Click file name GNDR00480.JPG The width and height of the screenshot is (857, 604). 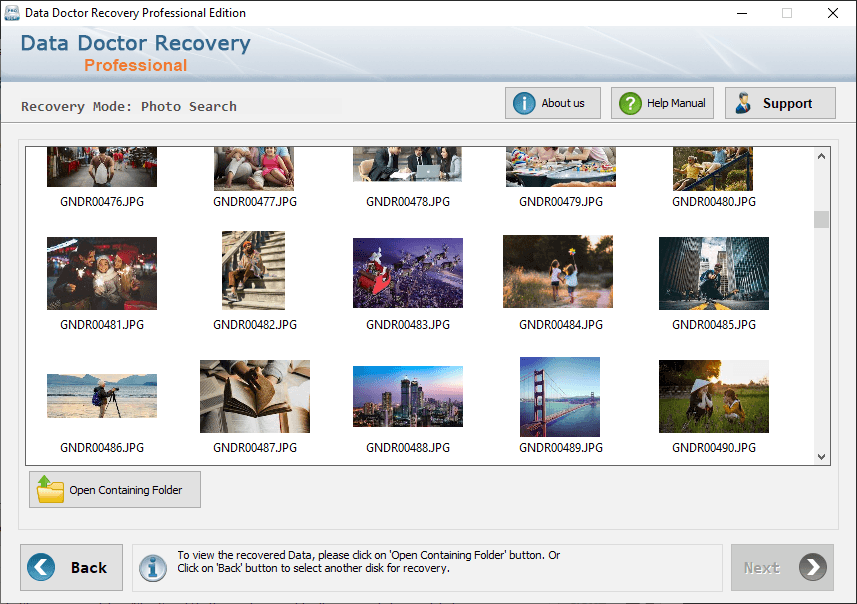(714, 202)
